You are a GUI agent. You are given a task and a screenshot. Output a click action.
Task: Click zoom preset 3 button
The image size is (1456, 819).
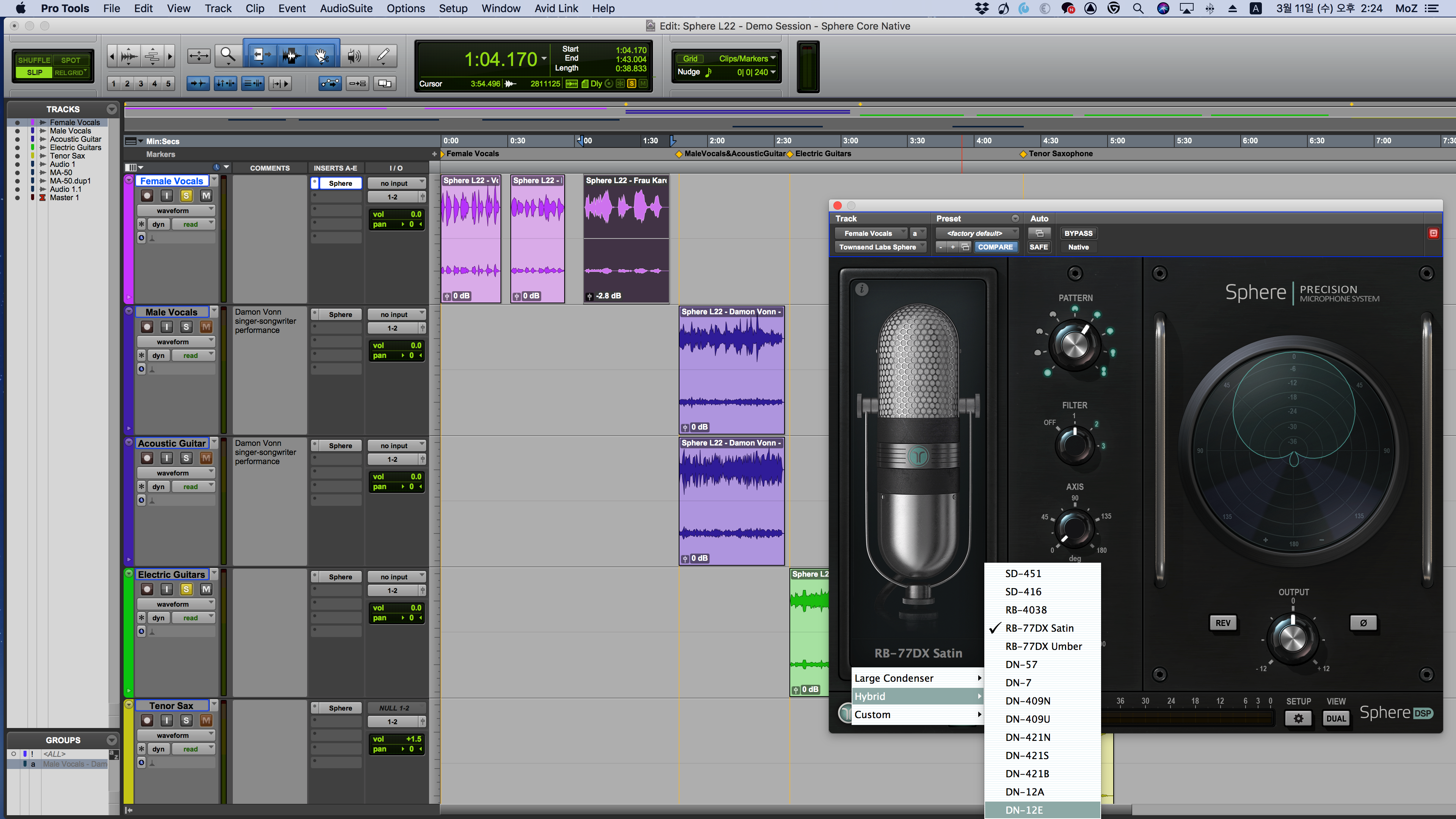(x=141, y=84)
